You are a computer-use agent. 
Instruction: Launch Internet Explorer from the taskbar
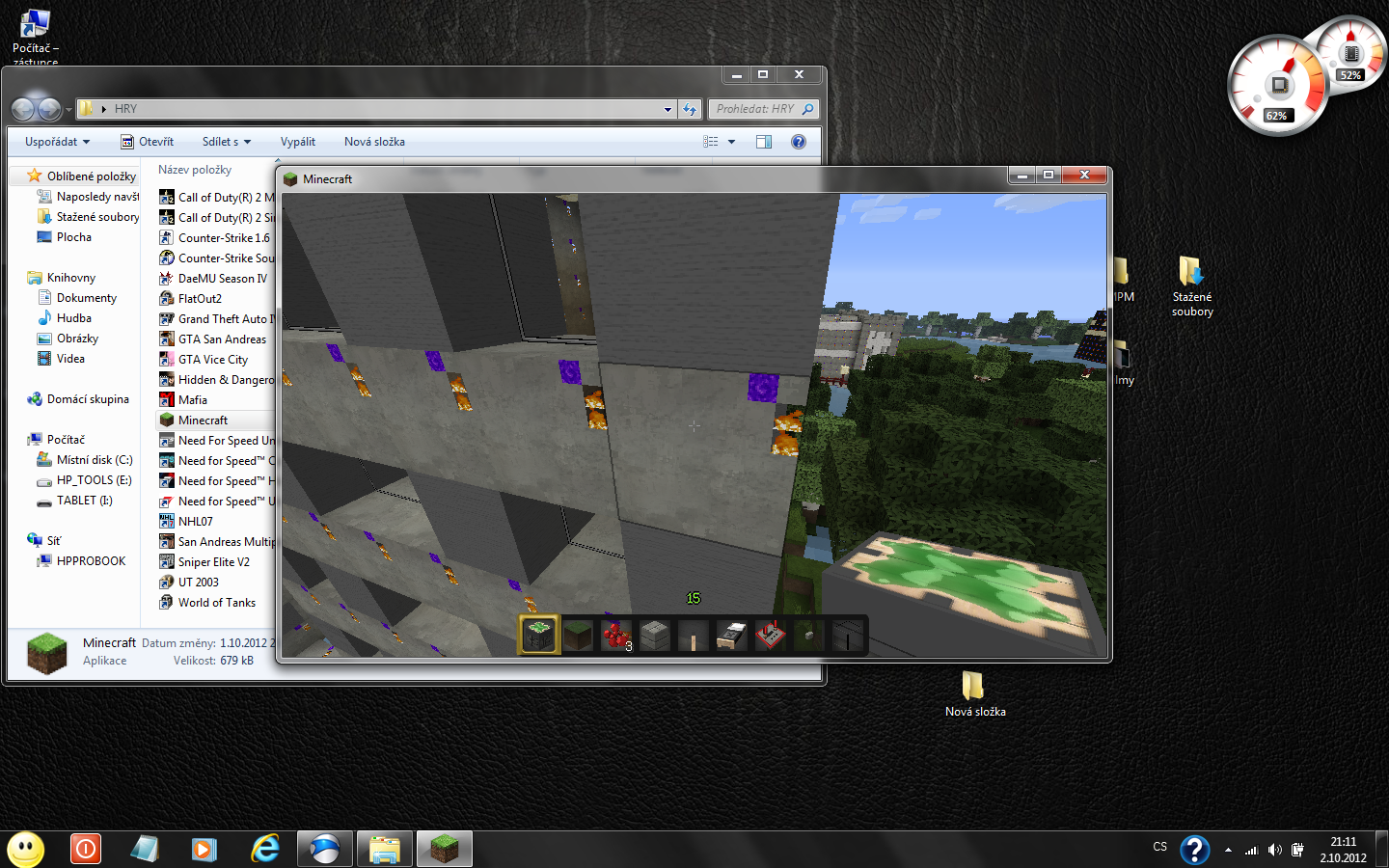[x=264, y=849]
